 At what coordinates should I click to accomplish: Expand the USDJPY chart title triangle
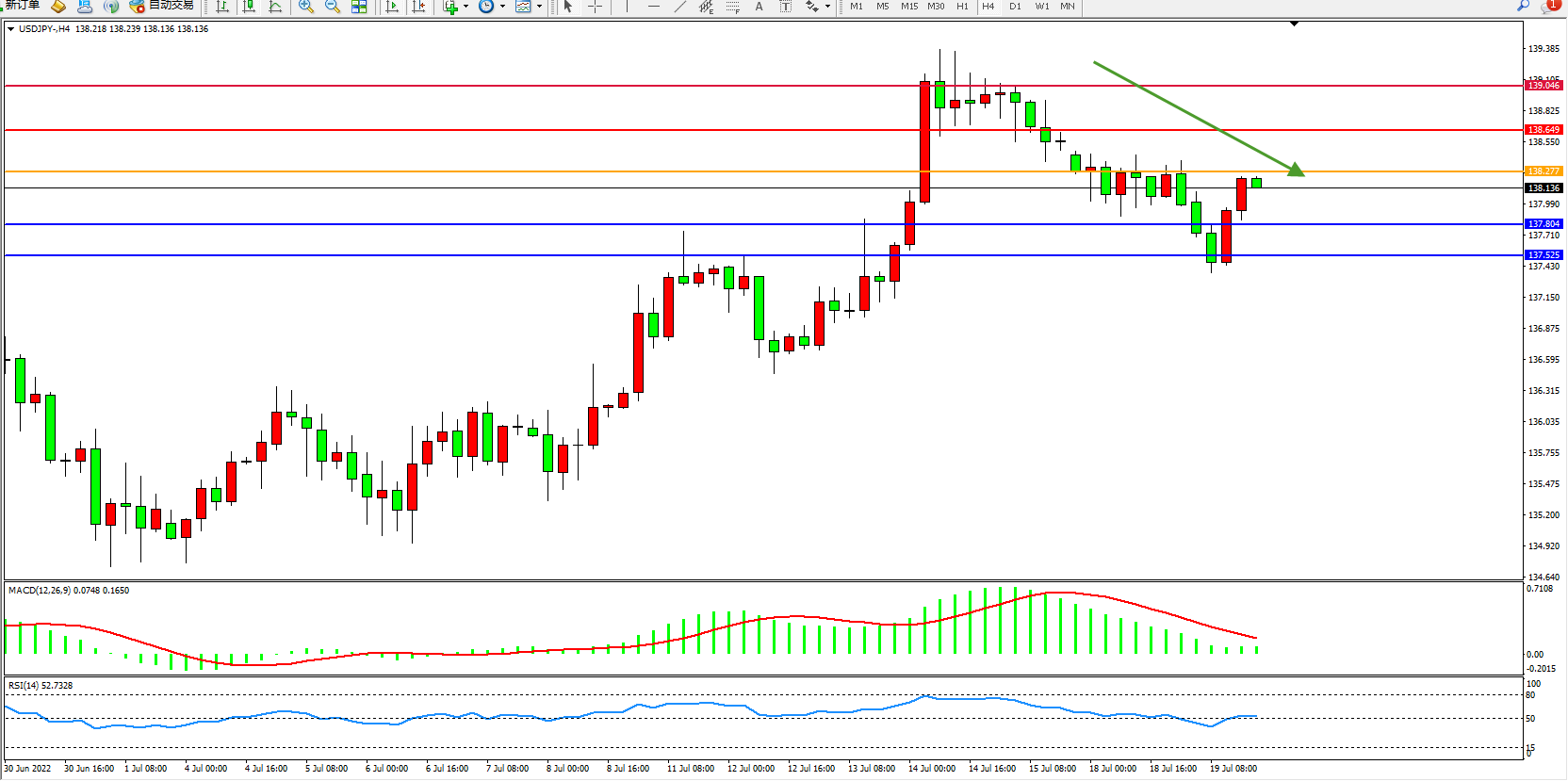(x=10, y=29)
